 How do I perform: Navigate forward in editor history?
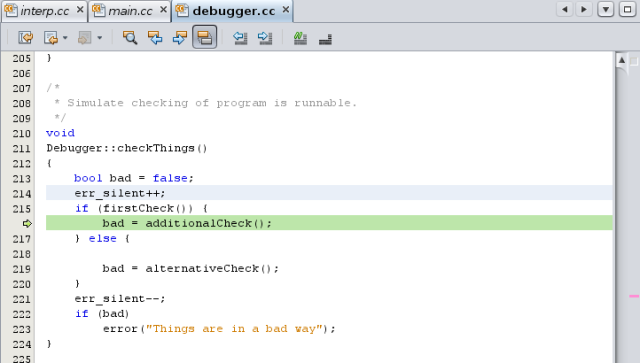[x=84, y=38]
